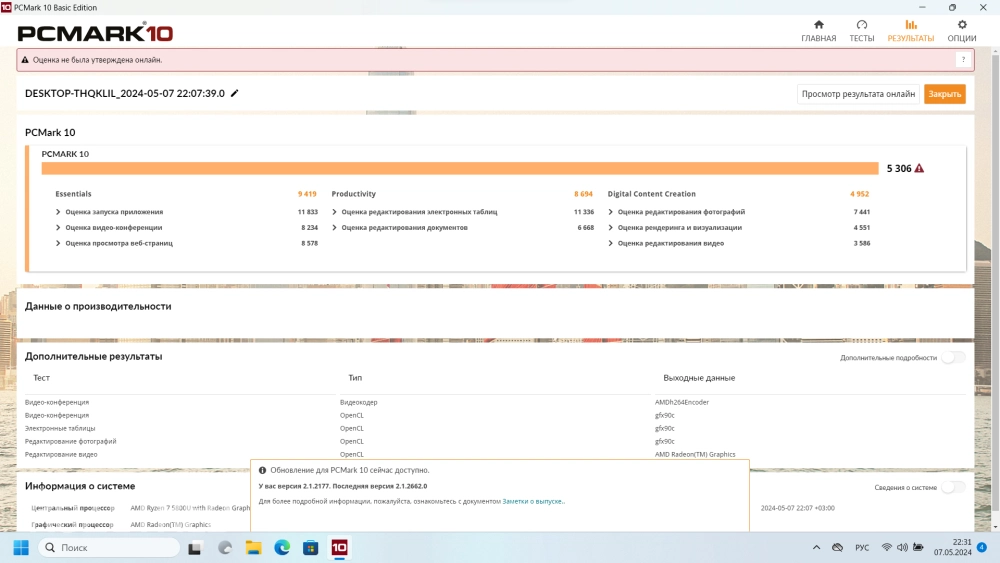Click the pencil icon to rename result
Viewport: 1000px width, 563px height.
tap(235, 93)
